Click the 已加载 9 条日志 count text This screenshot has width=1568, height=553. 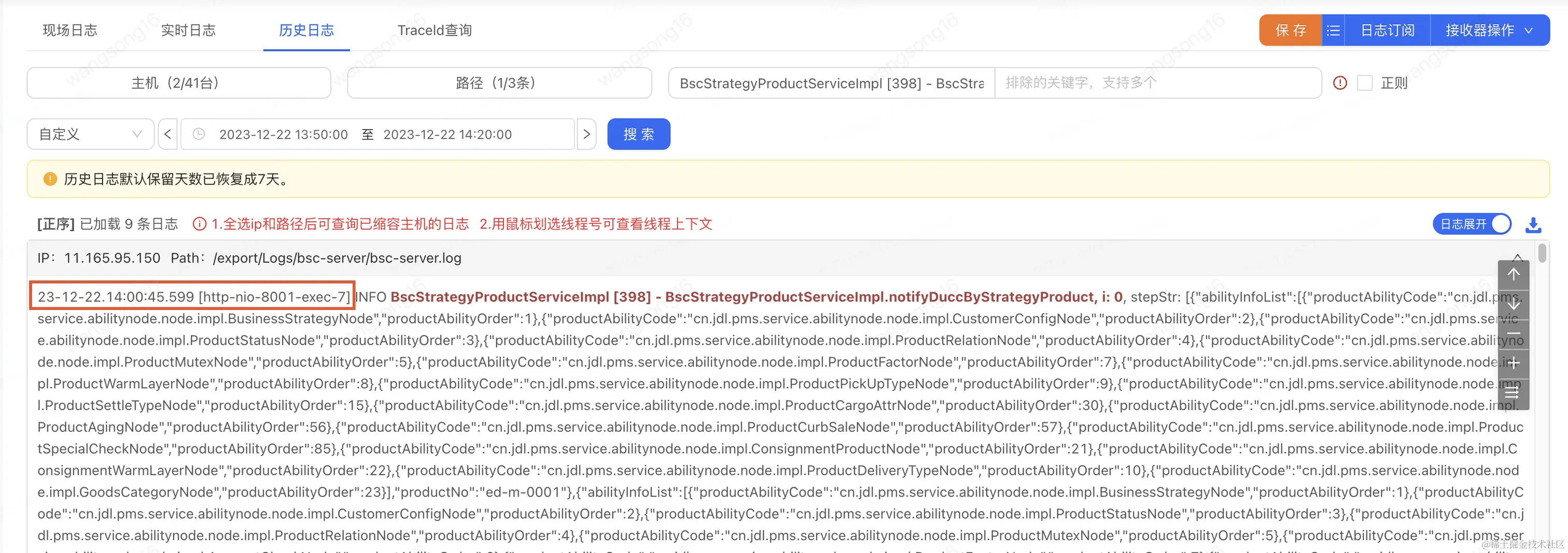click(x=129, y=224)
